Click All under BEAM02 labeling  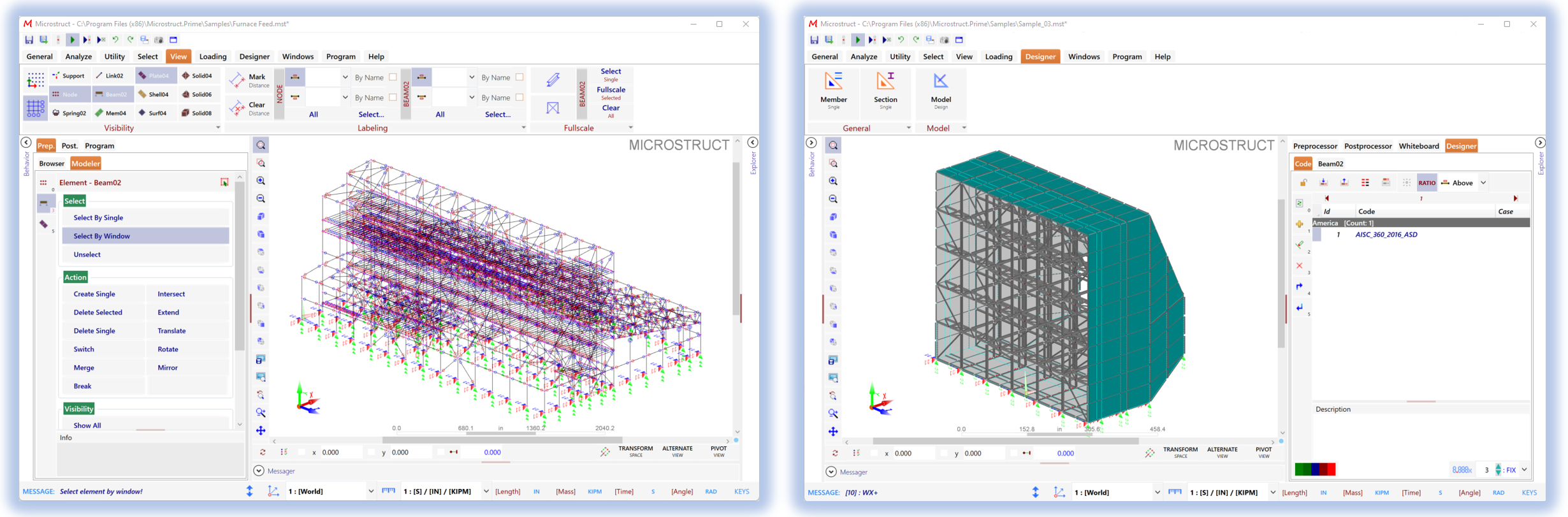(440, 115)
